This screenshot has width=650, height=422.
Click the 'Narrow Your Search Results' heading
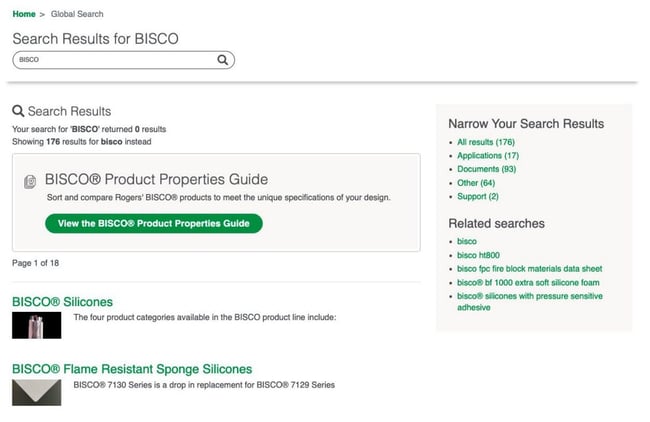(526, 124)
